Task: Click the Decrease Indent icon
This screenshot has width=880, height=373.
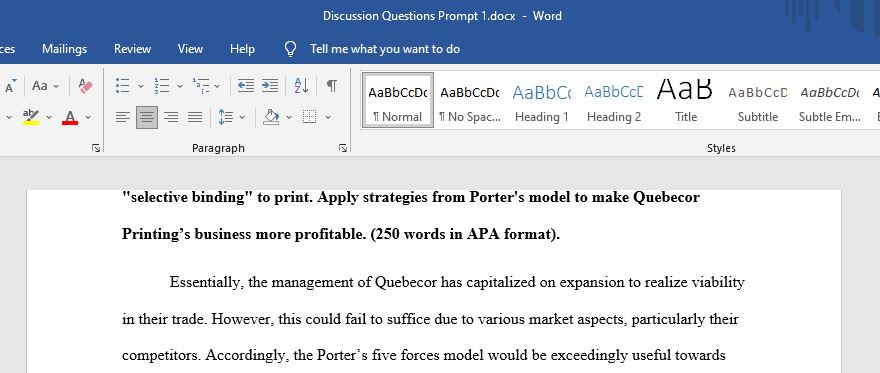Action: coord(245,86)
